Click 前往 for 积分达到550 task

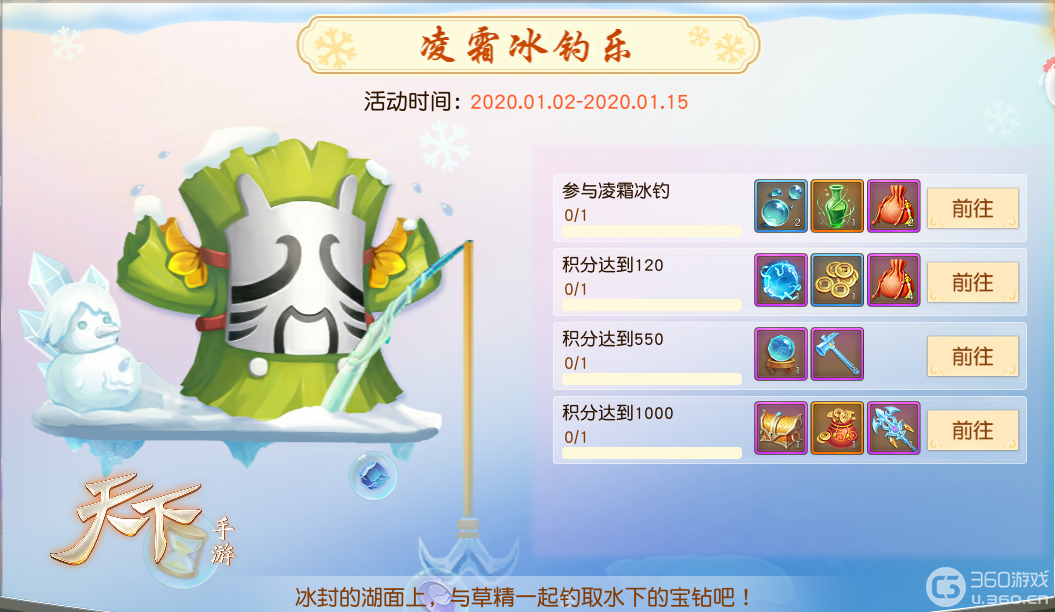972,356
